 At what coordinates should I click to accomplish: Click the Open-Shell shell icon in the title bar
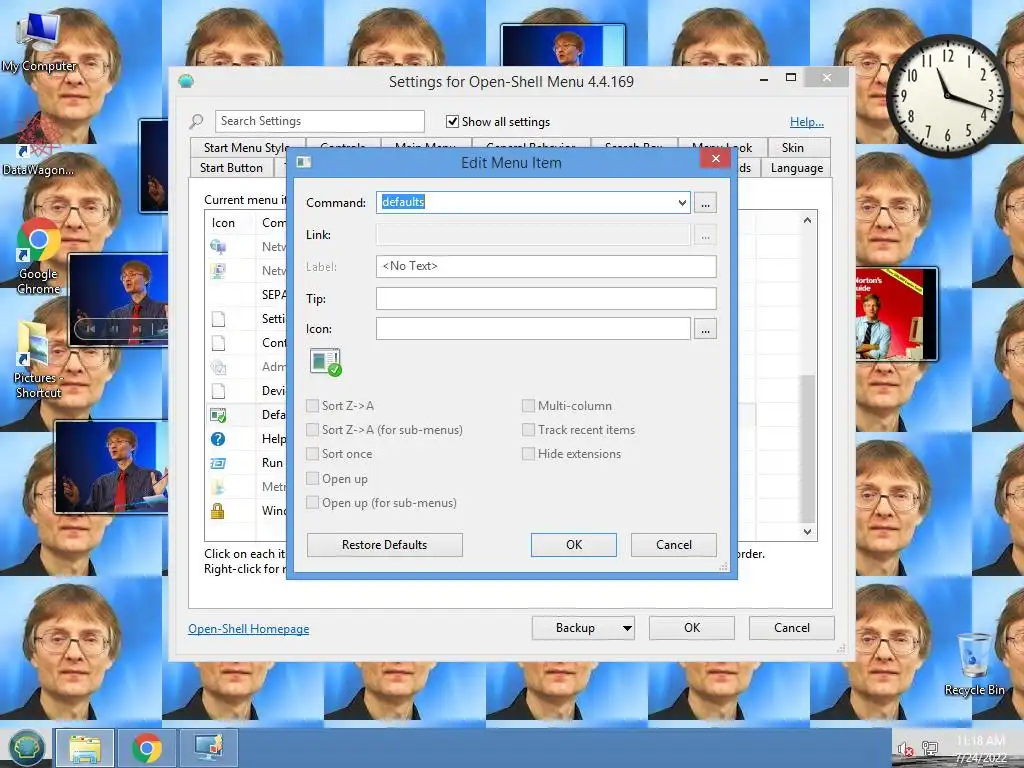[186, 82]
